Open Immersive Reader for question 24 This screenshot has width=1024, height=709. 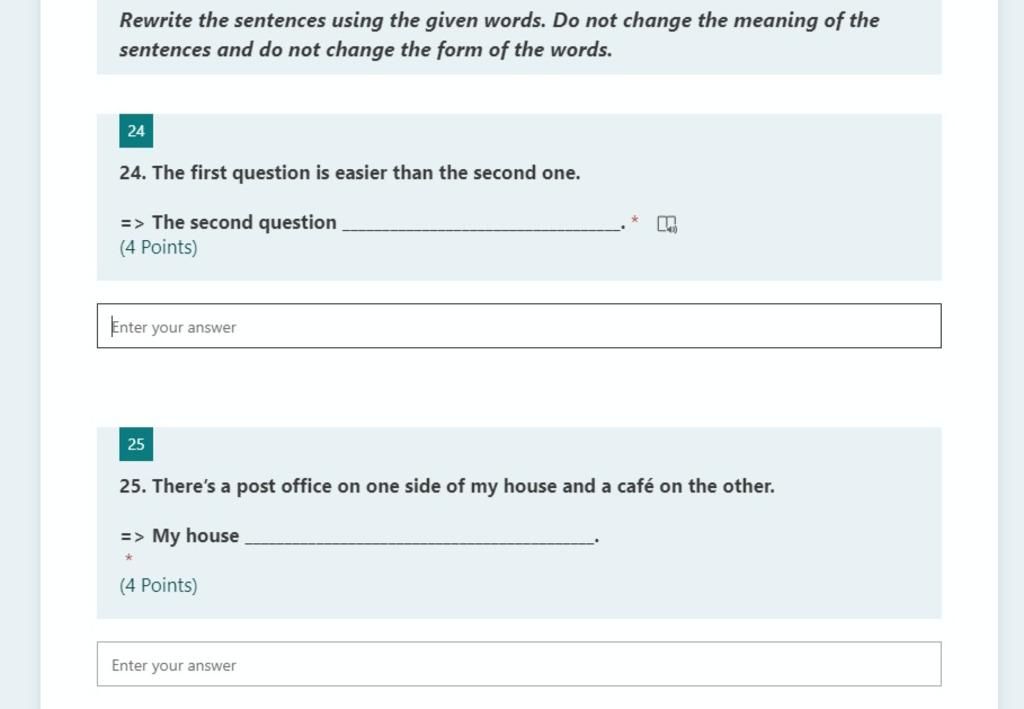click(x=667, y=224)
